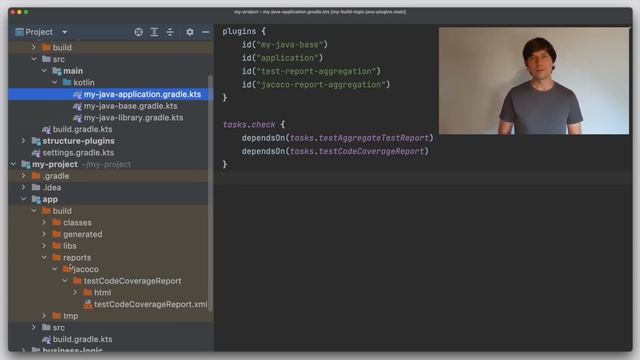This screenshot has height=360, width=640.
Task: Select build.gradle.kts under build-logic
Action: click(x=82, y=129)
